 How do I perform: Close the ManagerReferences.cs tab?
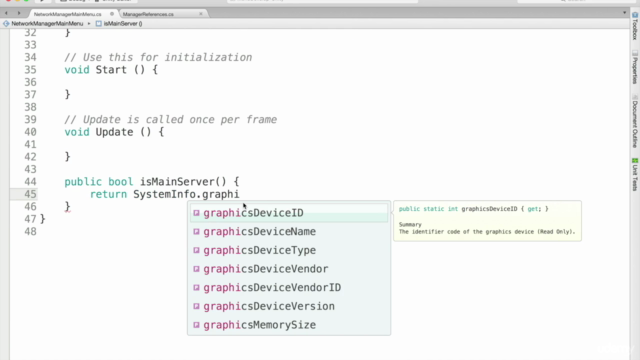click(200, 14)
